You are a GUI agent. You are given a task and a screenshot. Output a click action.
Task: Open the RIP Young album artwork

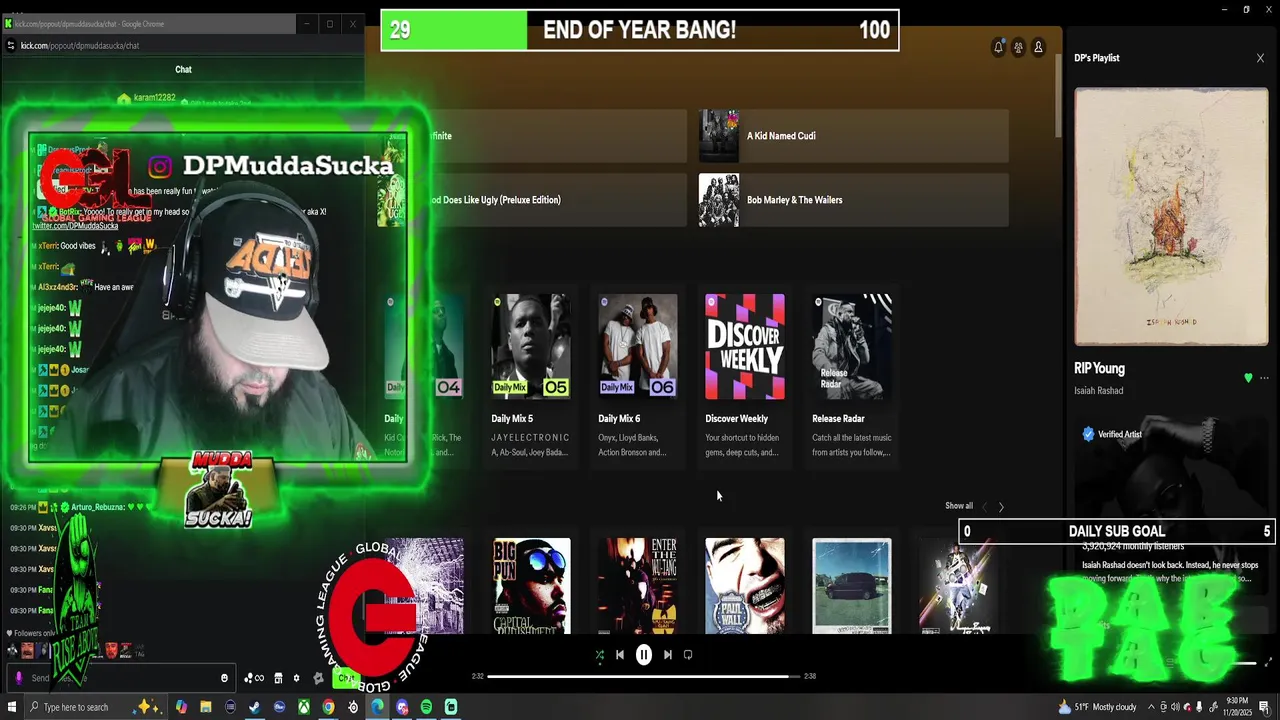click(1171, 217)
